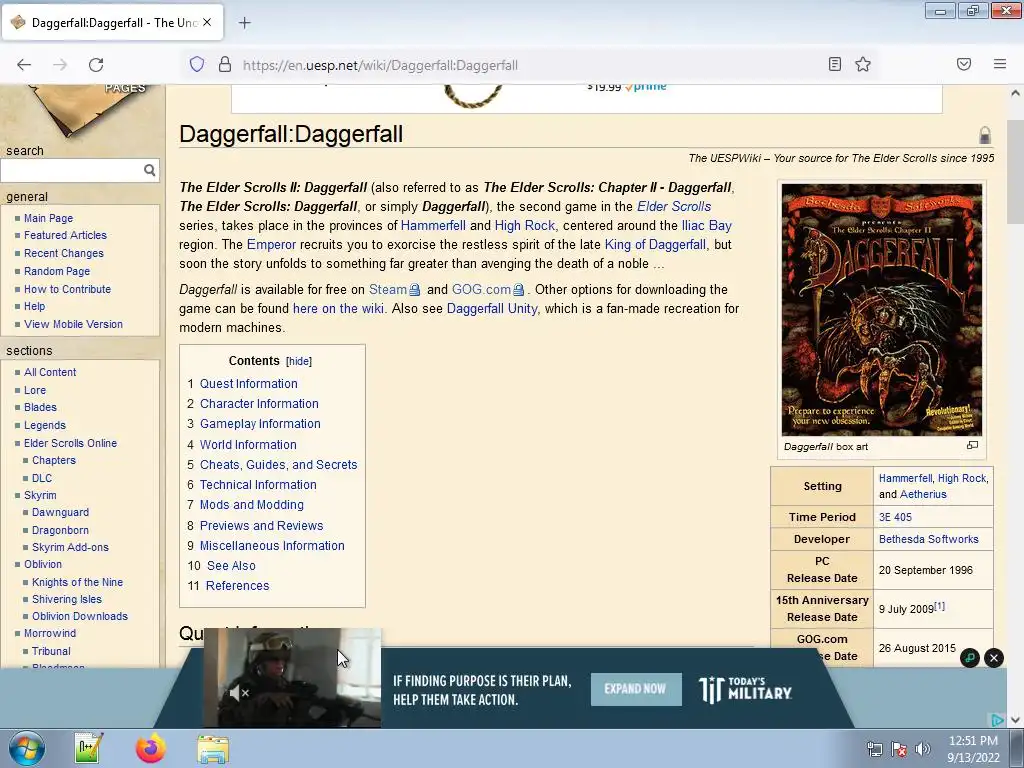Jump to Cheats, Guides, and Secrets
Image resolution: width=1024 pixels, height=768 pixels.
coord(278,464)
